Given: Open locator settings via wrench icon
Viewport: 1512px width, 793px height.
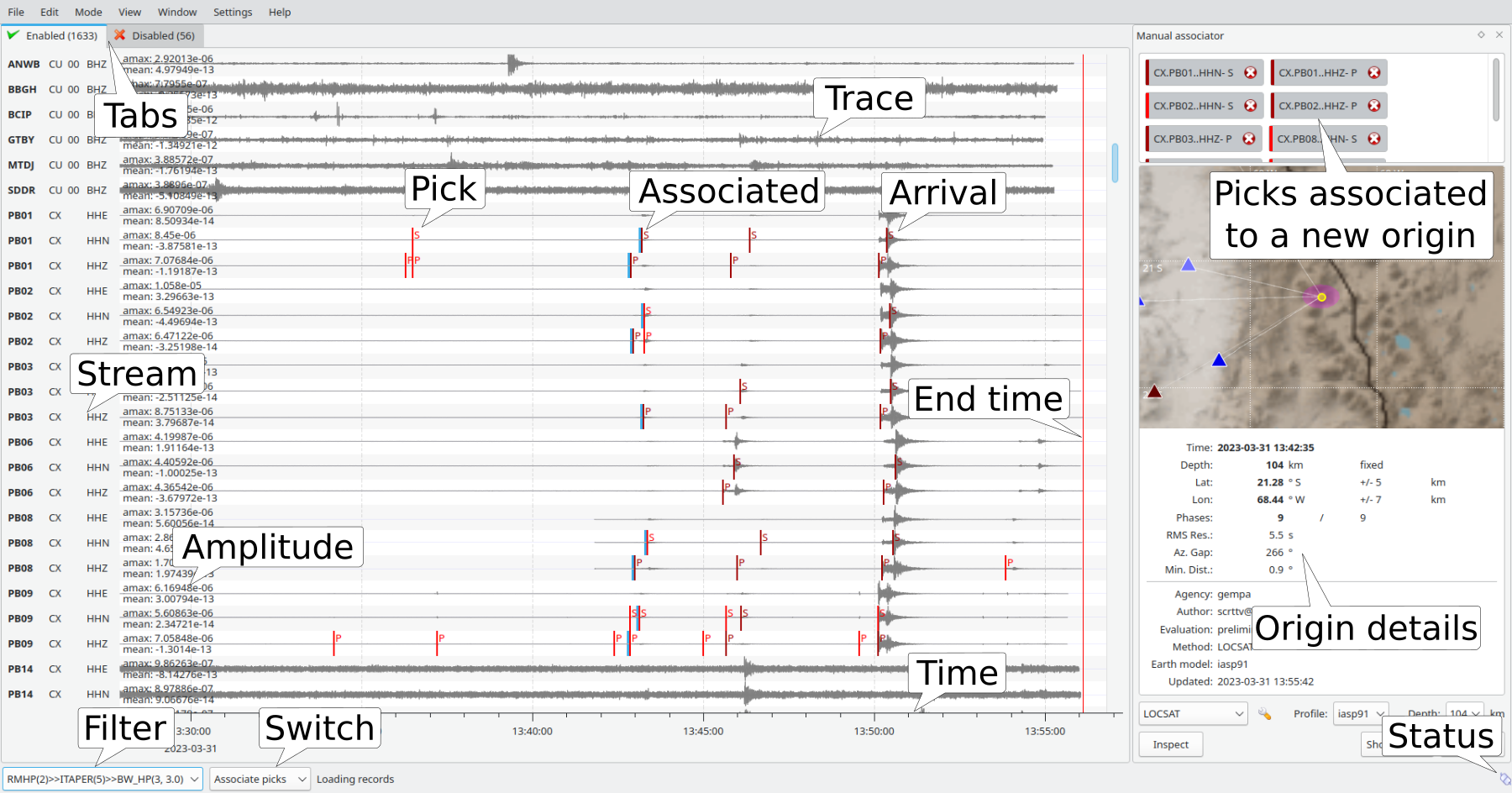Looking at the screenshot, I should pos(1264,714).
